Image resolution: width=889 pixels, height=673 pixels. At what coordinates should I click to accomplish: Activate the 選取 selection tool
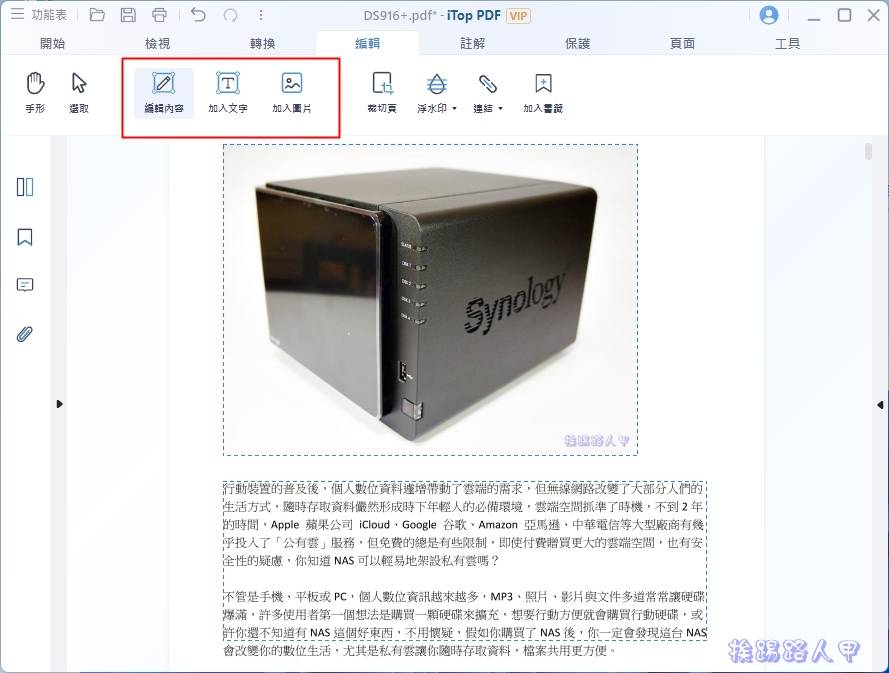coord(78,91)
